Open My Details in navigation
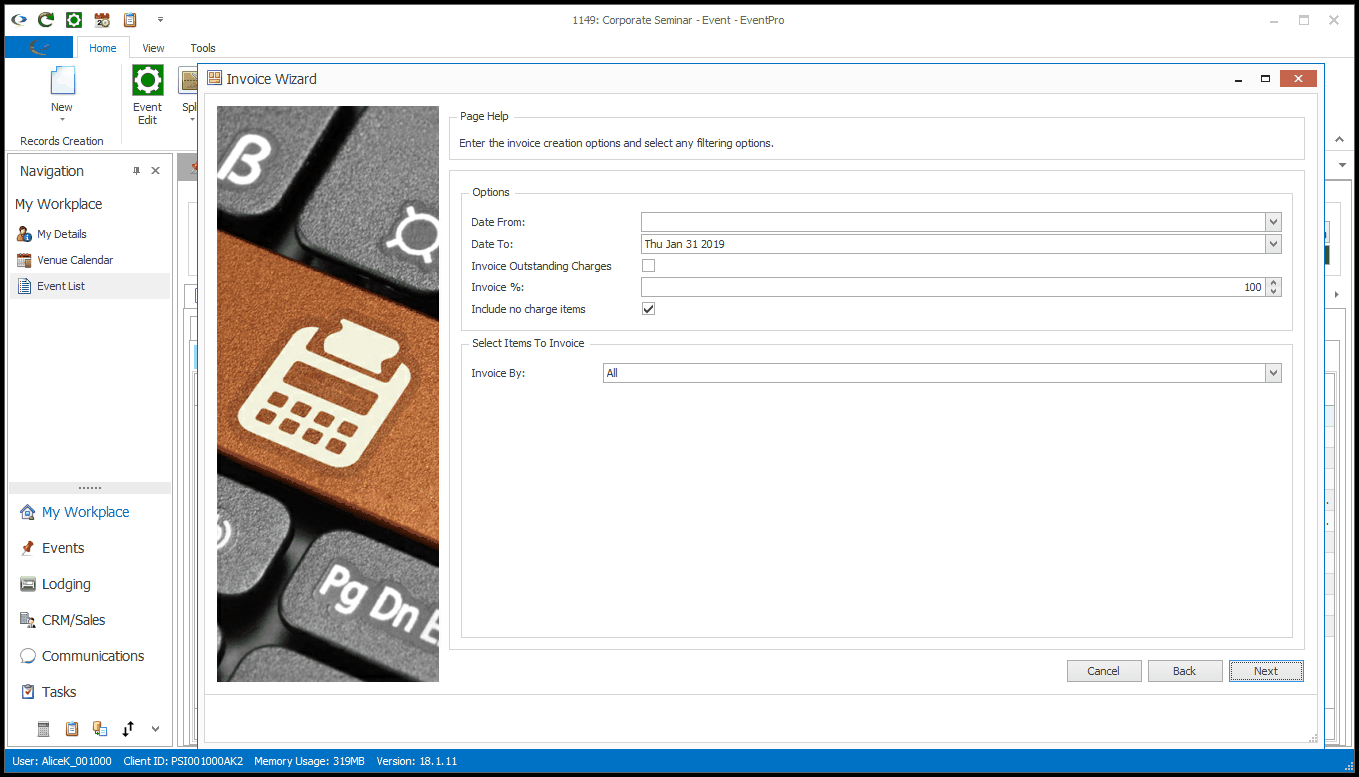1359x777 pixels. 62,234
